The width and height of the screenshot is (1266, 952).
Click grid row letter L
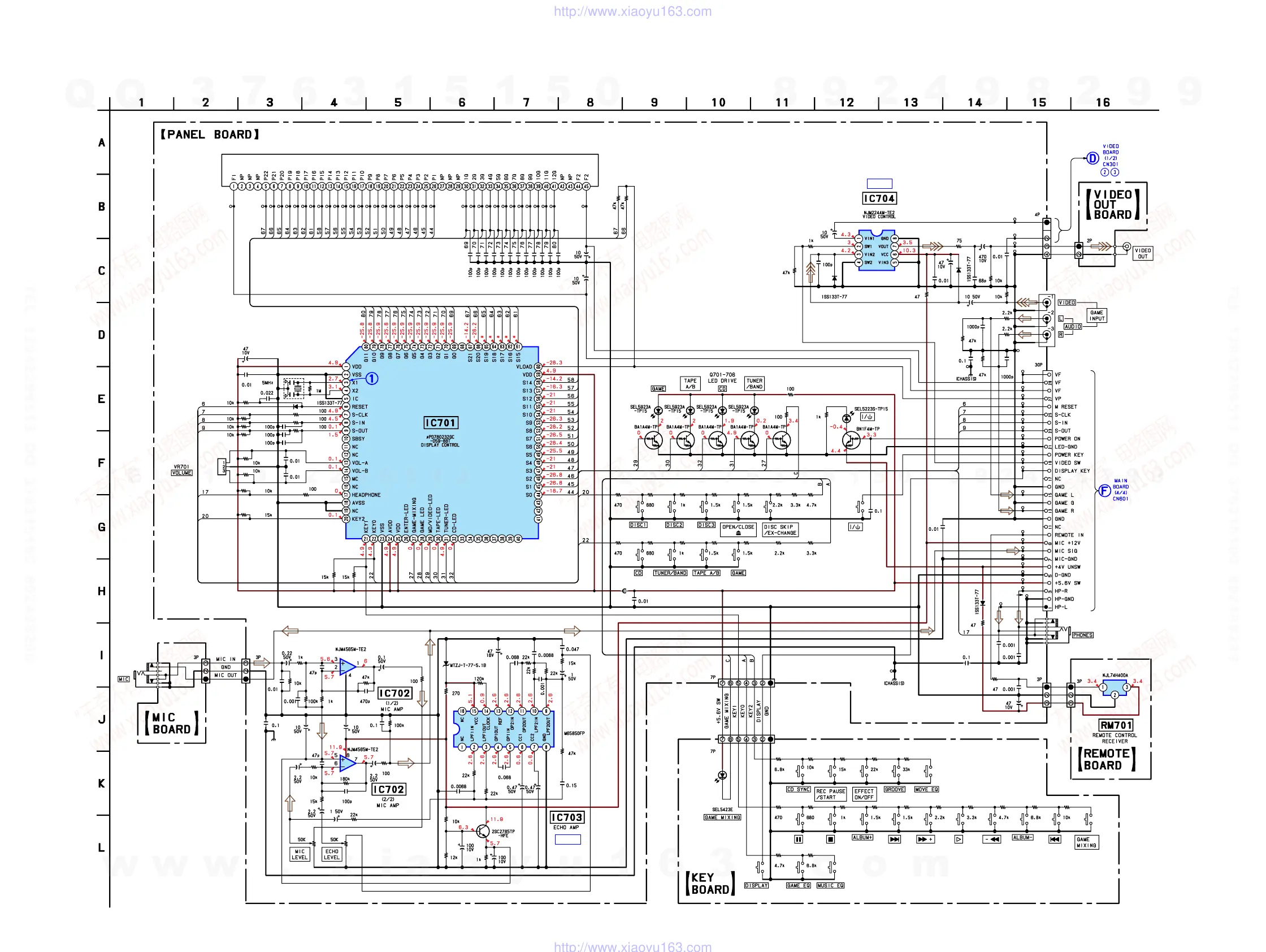pyautogui.click(x=101, y=848)
